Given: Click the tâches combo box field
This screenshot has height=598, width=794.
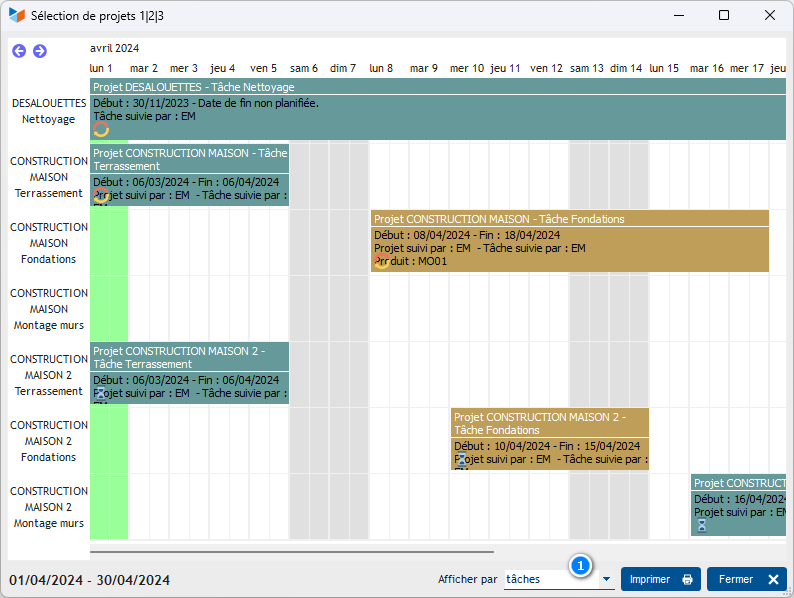Looking at the screenshot, I should [548, 579].
